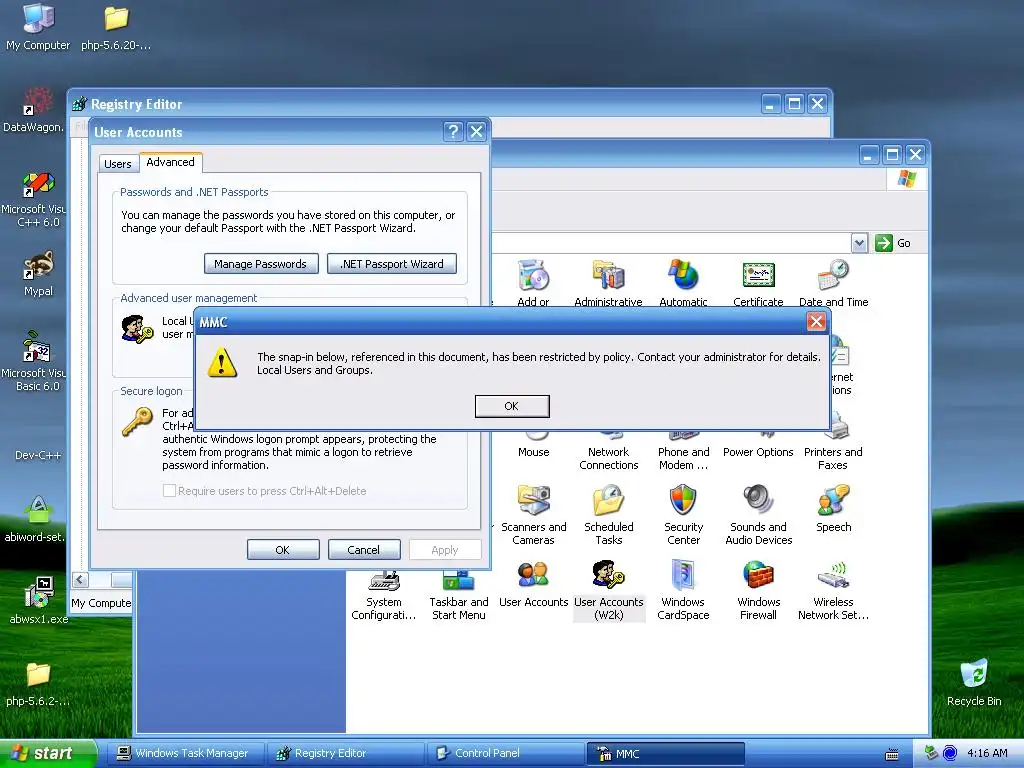This screenshot has height=768, width=1024.
Task: Click the blue circular tray icon
Action: point(950,753)
